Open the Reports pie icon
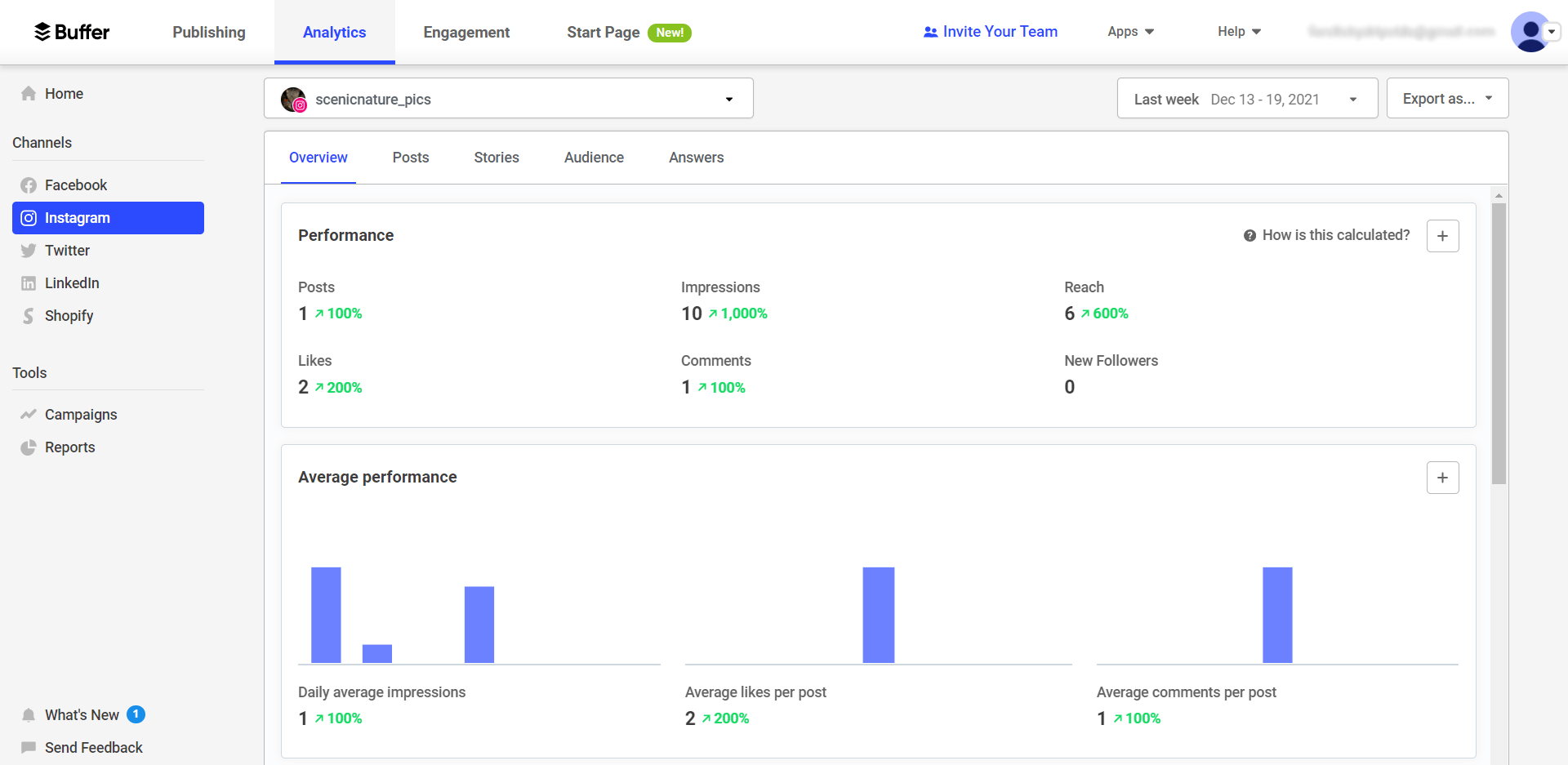 click(x=29, y=447)
